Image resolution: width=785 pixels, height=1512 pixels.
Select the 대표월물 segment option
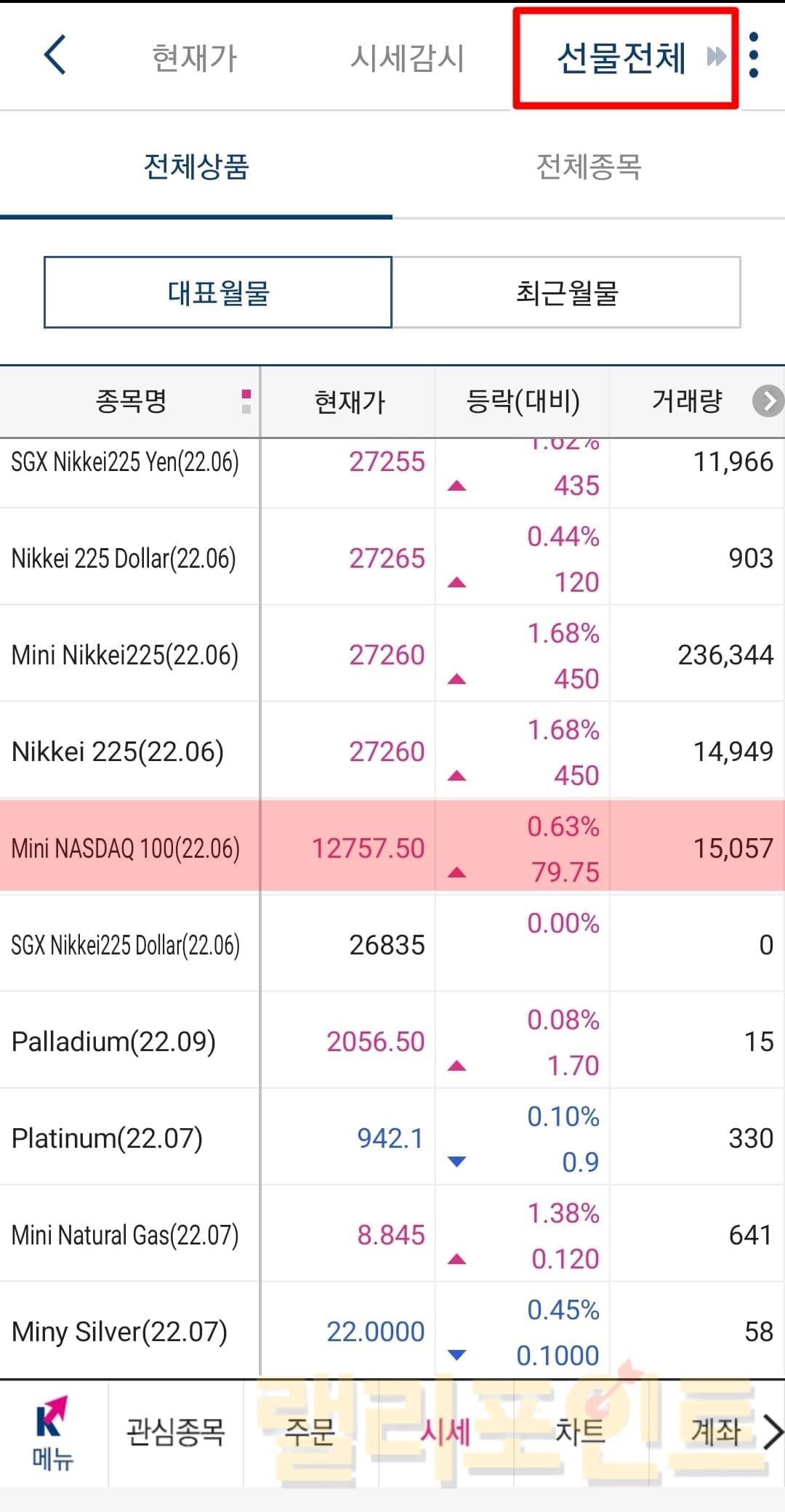(218, 293)
